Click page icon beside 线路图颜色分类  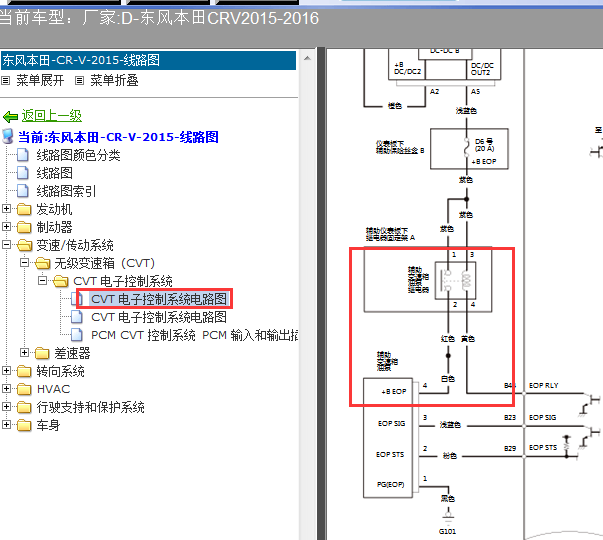tap(23, 155)
